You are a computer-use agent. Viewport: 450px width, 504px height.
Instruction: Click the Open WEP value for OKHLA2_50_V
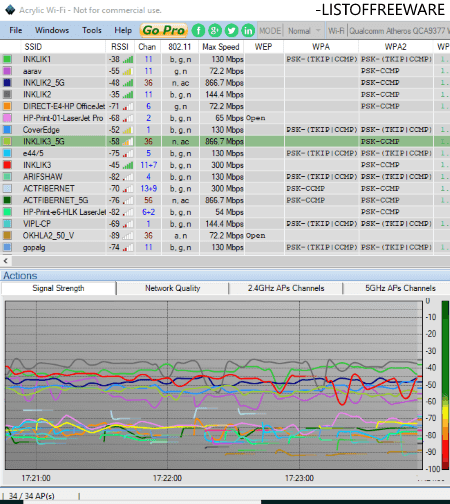(x=256, y=236)
